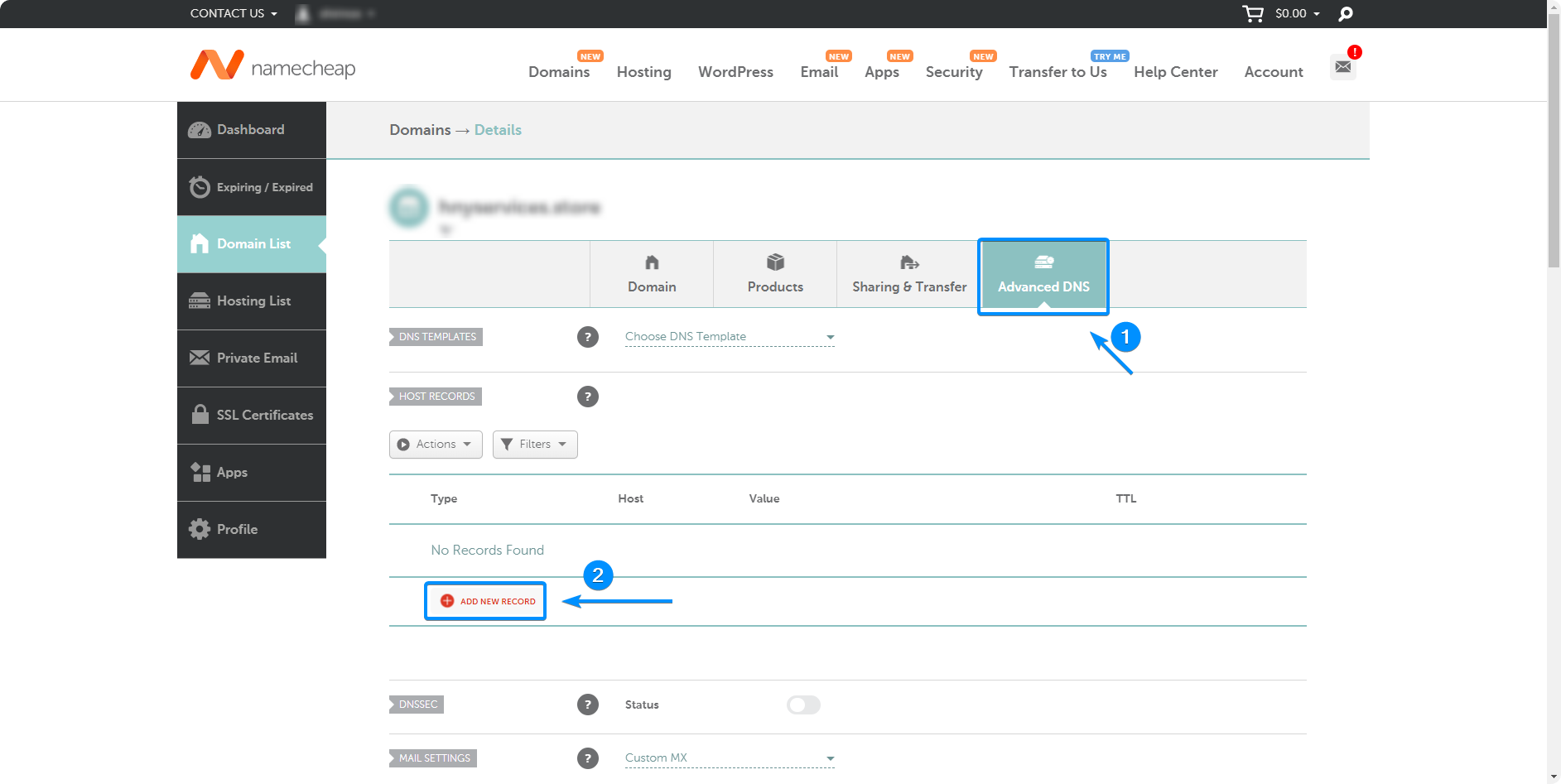The height and width of the screenshot is (784, 1561).
Task: Click the SSL Certificates lock icon
Action: (x=200, y=414)
